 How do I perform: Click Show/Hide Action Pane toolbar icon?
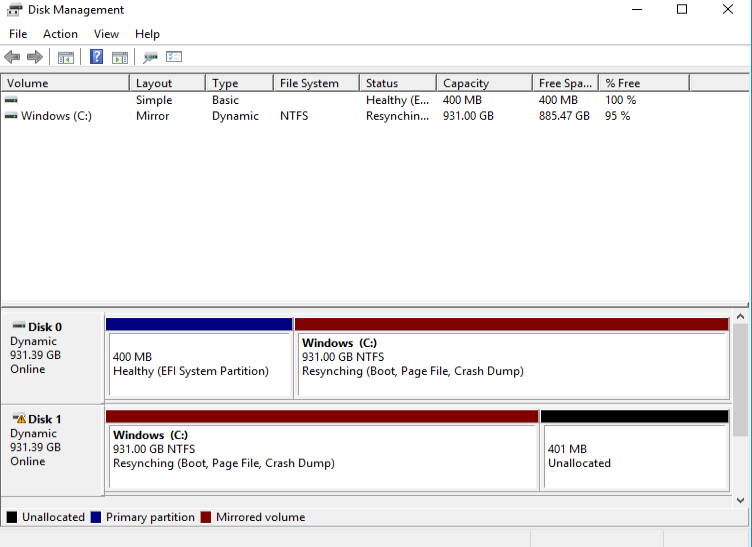(x=120, y=57)
